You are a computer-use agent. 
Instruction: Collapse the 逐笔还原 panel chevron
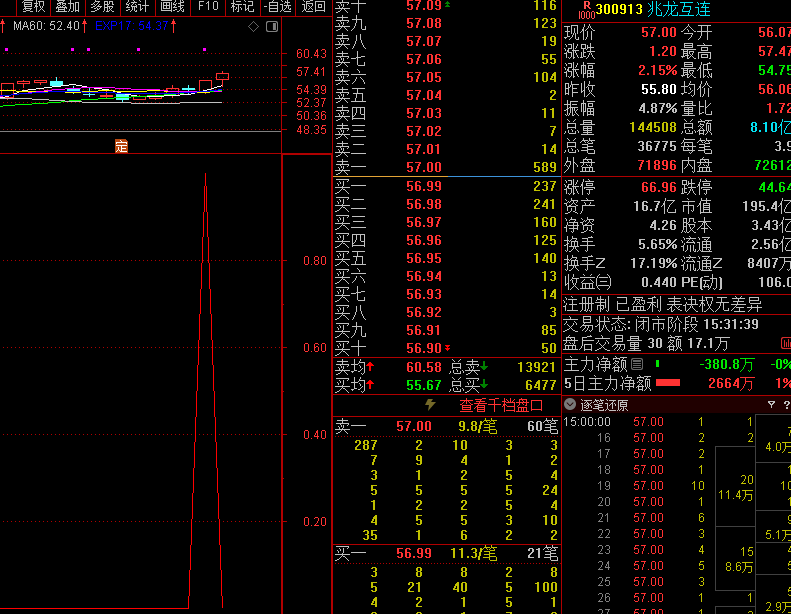coord(570,405)
